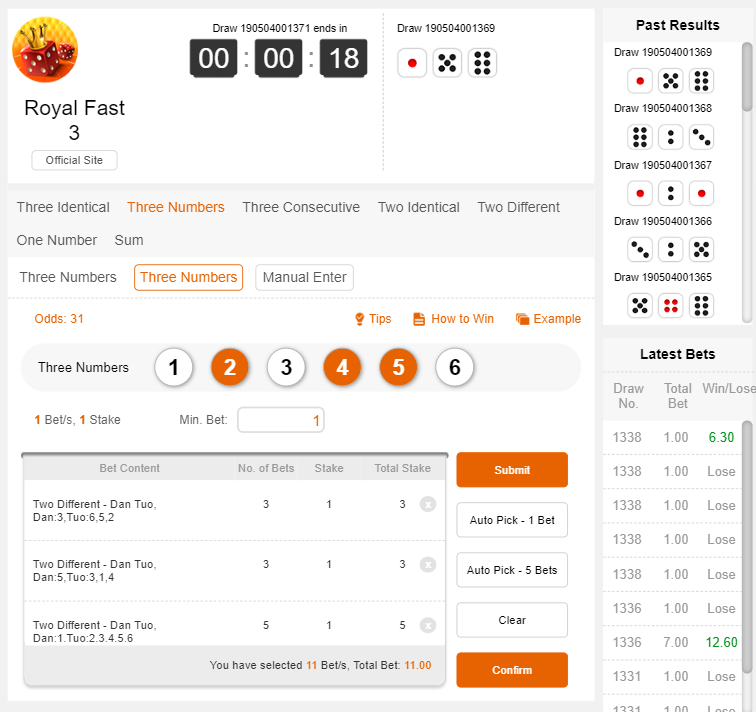This screenshot has height=712, width=756.
Task: Deselect the highlighted number 2 ball
Action: pos(229,368)
